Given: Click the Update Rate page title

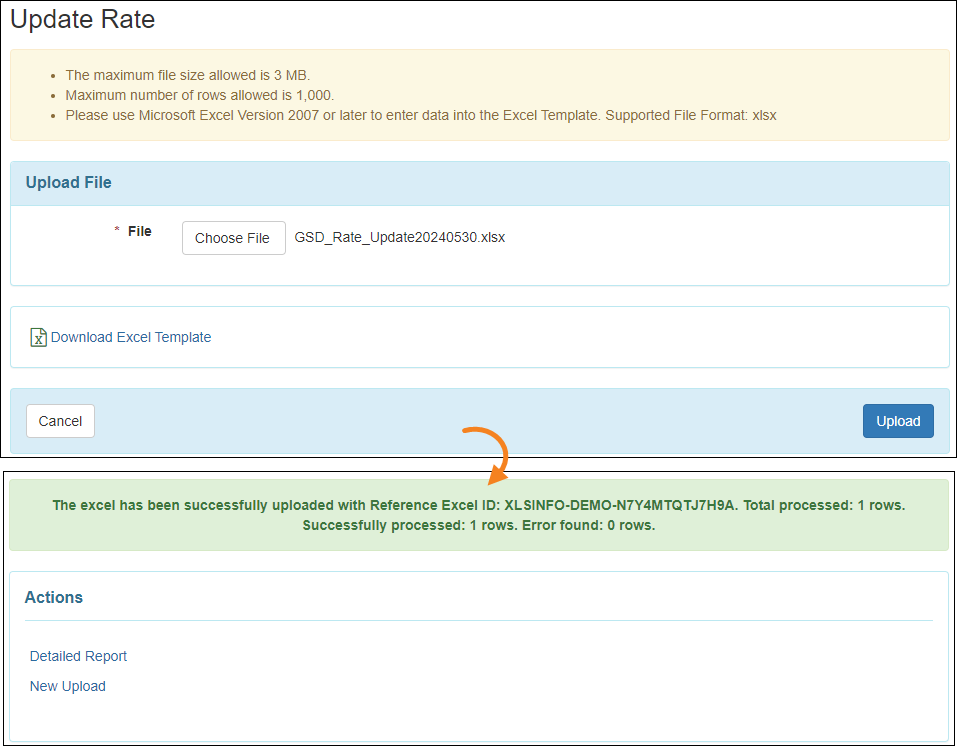Looking at the screenshot, I should click(83, 19).
